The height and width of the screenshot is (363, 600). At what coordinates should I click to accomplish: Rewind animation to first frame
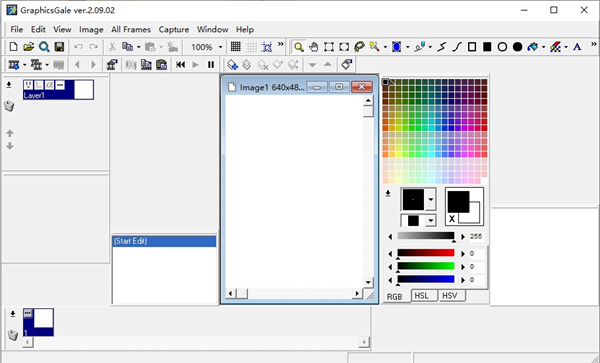pyautogui.click(x=180, y=65)
